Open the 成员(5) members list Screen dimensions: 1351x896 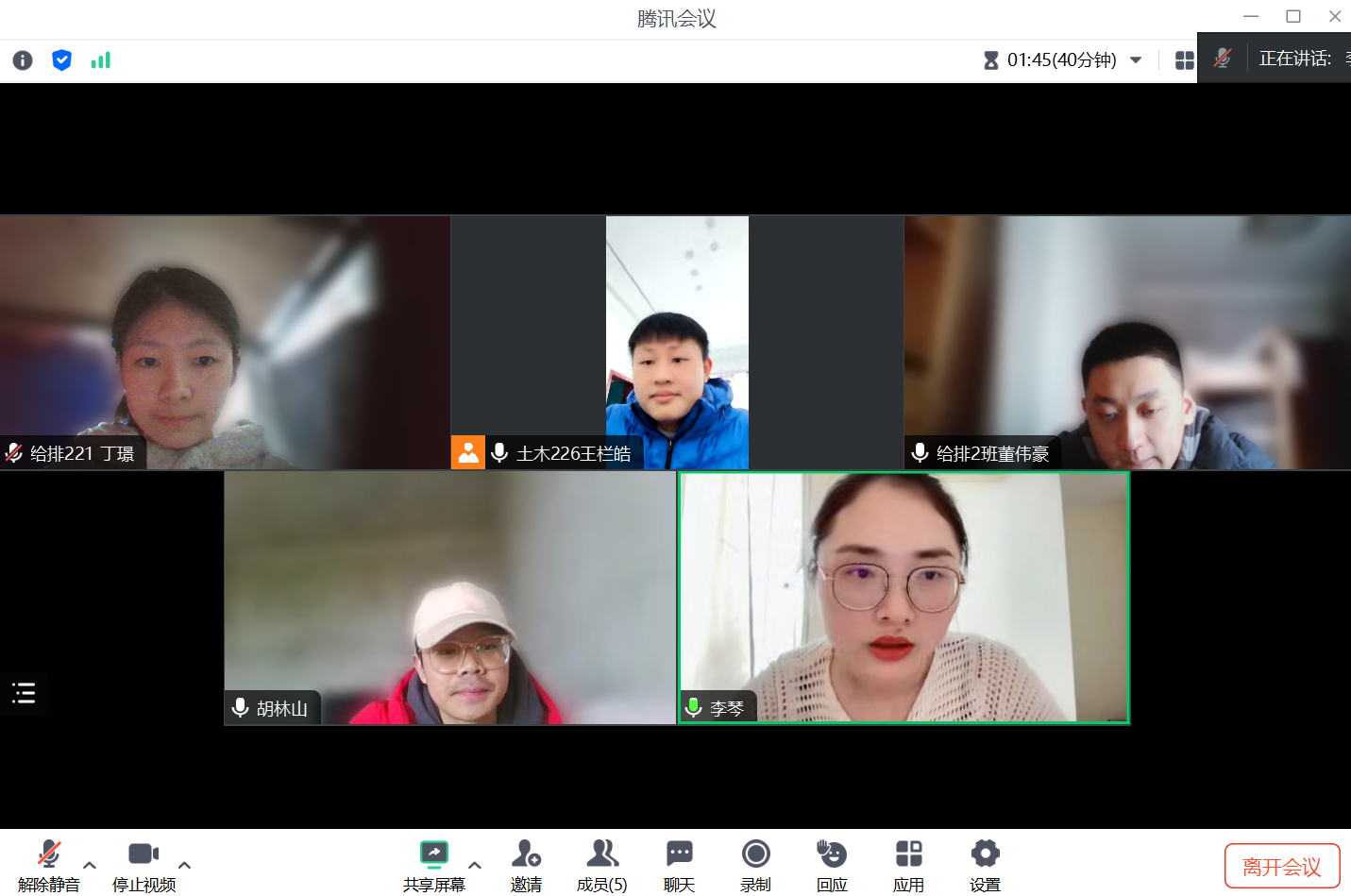(x=602, y=865)
